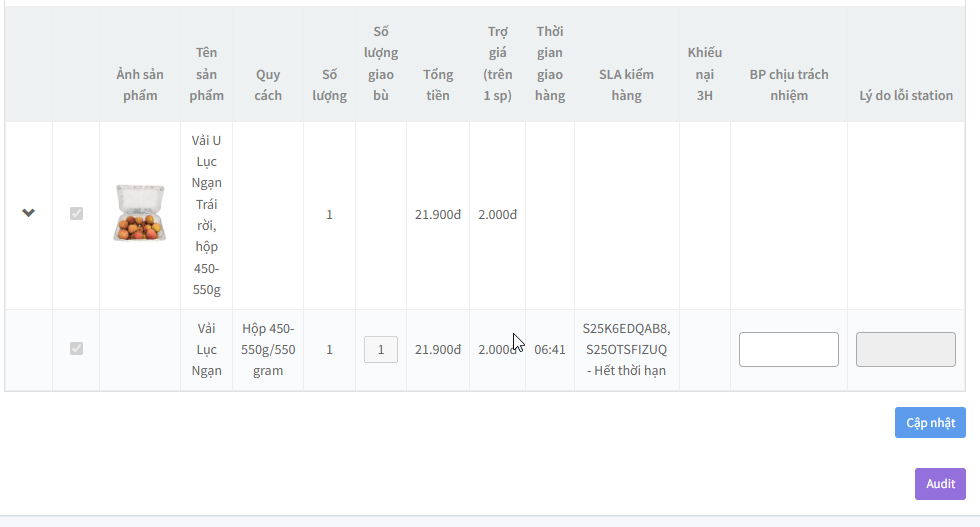Click the Lý do lỗi station disabled field

906,349
